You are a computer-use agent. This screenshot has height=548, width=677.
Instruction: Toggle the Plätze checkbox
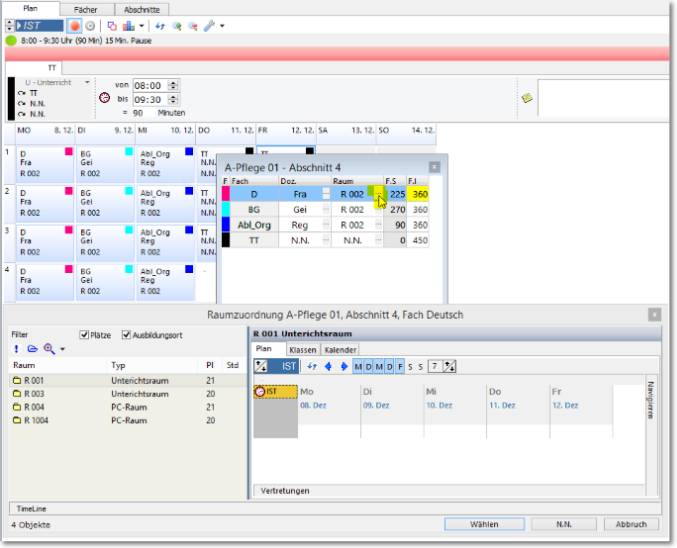(85, 335)
